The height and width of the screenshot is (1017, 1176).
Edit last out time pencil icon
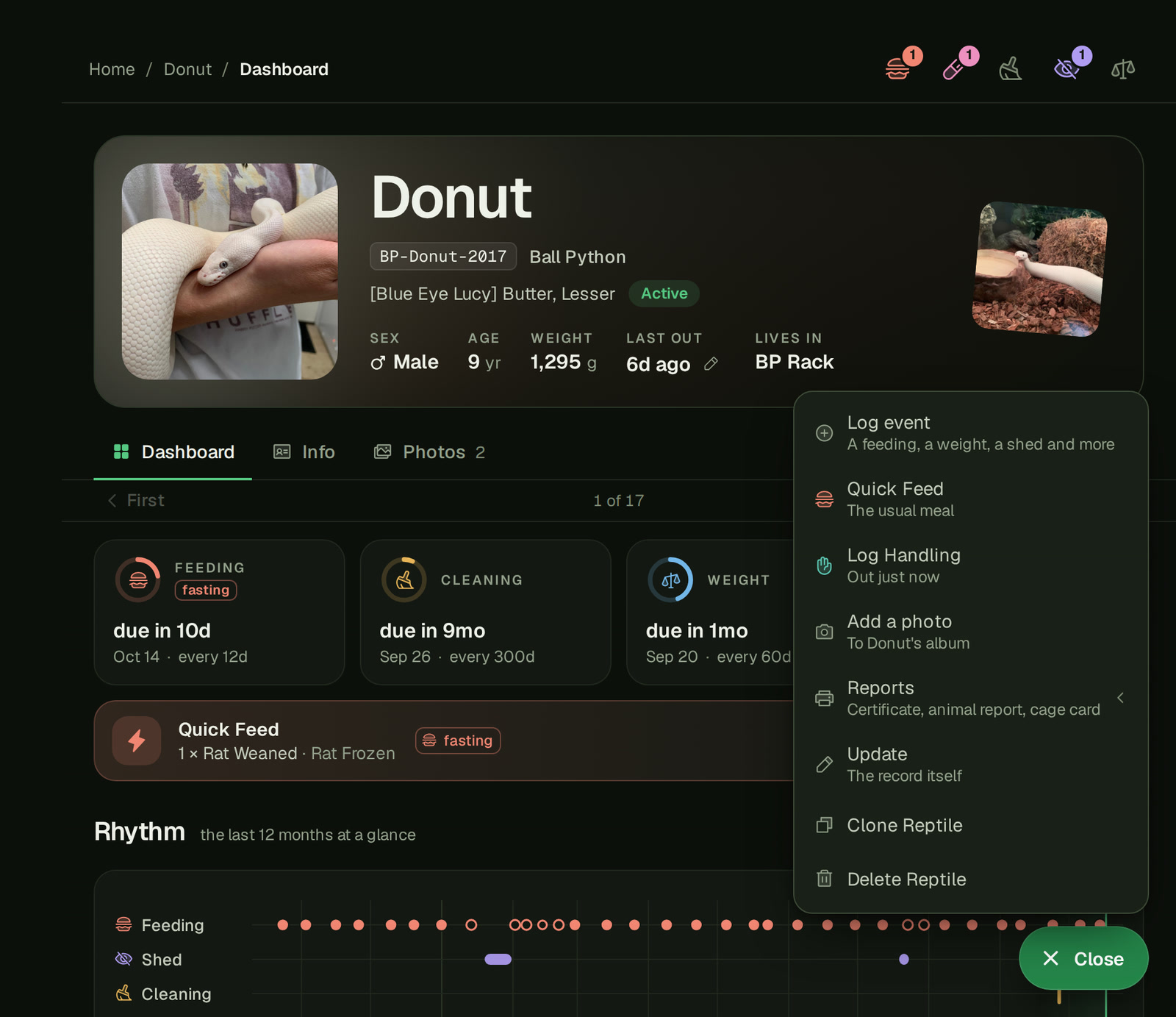(x=711, y=363)
